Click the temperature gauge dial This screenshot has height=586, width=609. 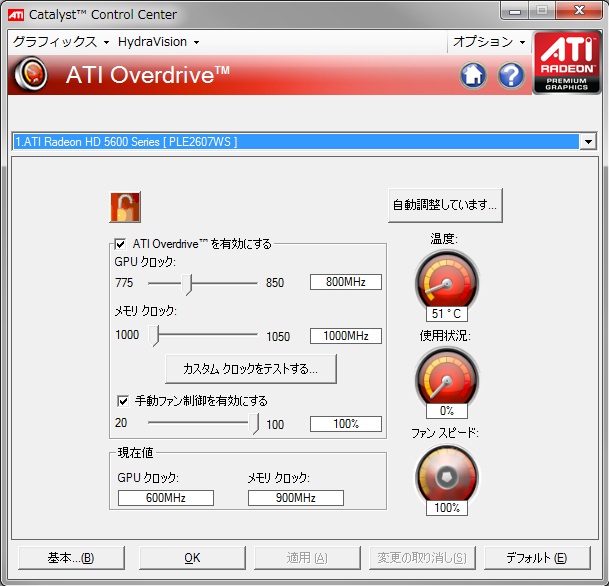point(447,281)
